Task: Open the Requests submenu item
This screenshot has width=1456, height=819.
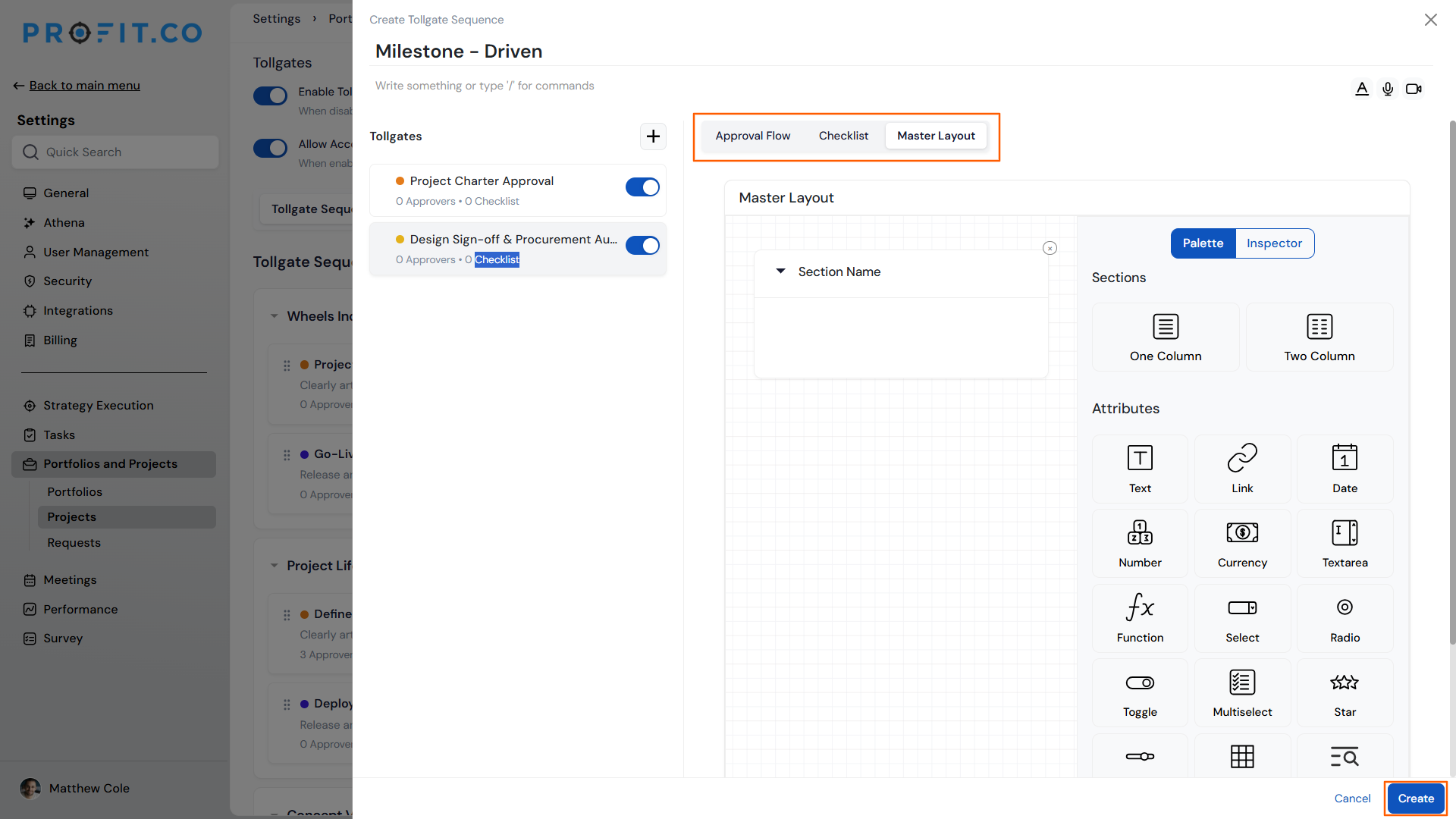Action: (x=74, y=543)
